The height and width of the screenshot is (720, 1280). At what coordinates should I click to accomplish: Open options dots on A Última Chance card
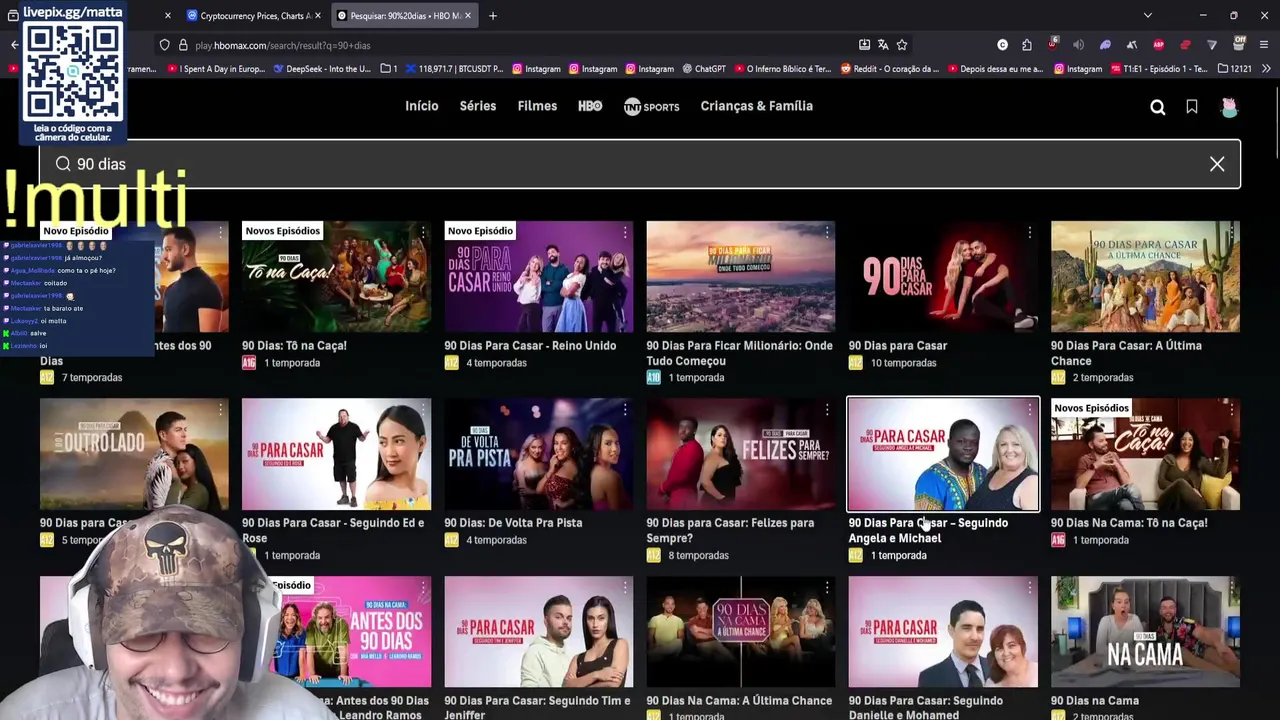click(x=1231, y=232)
